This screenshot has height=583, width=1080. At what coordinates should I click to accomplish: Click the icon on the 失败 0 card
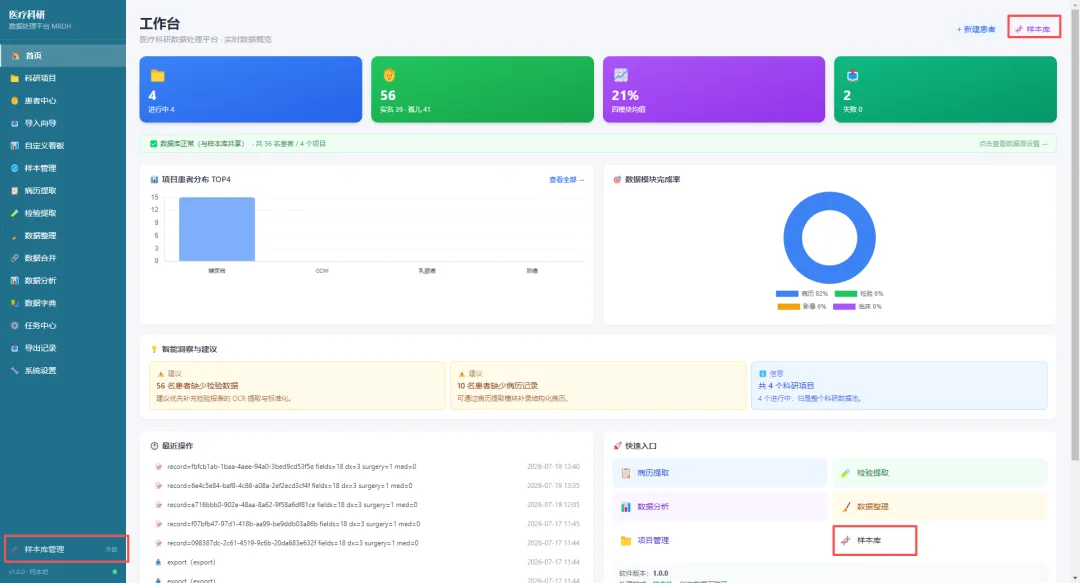point(852,75)
